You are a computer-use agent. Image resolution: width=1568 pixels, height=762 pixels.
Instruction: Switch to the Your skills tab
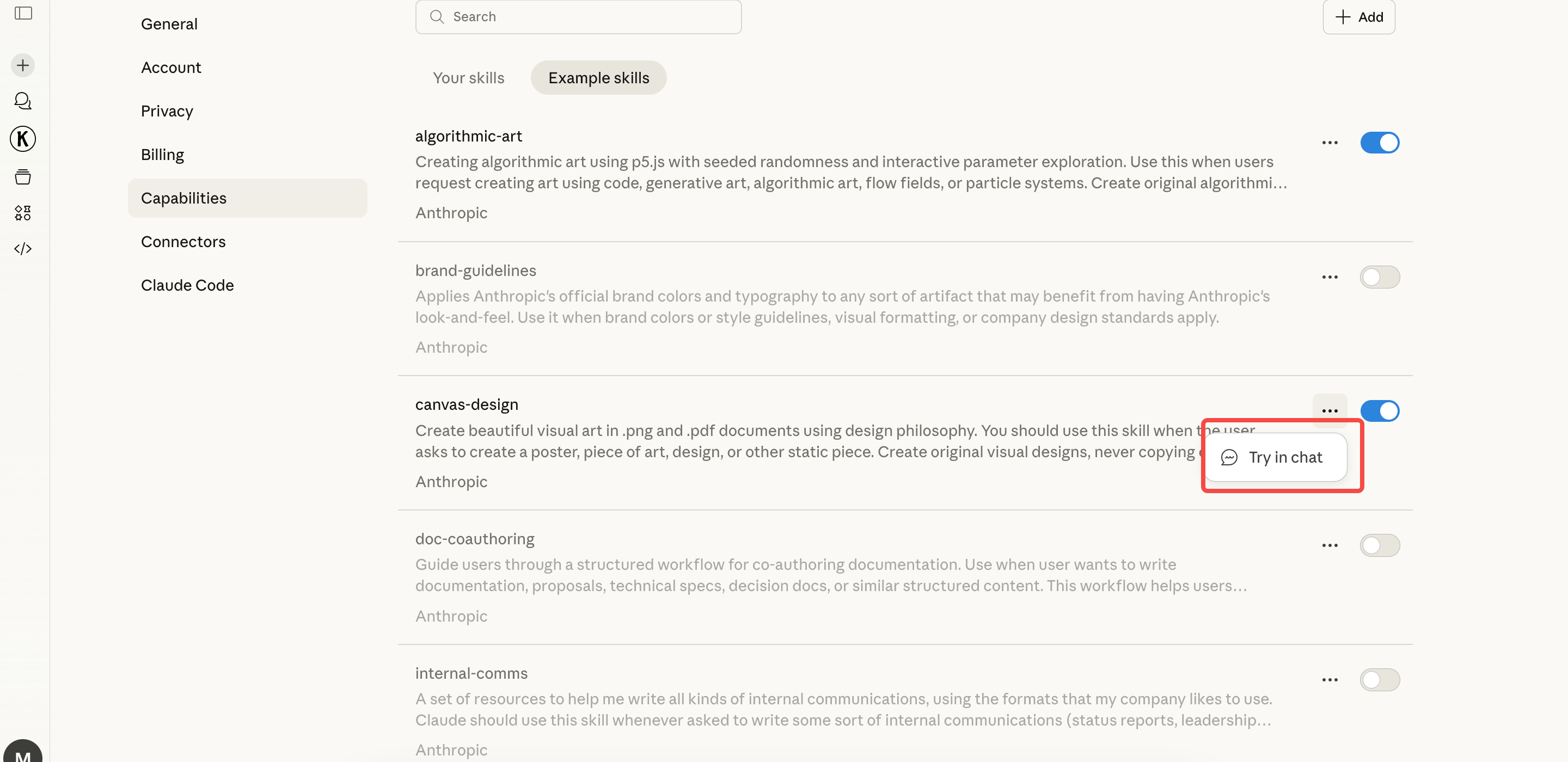[x=468, y=78]
